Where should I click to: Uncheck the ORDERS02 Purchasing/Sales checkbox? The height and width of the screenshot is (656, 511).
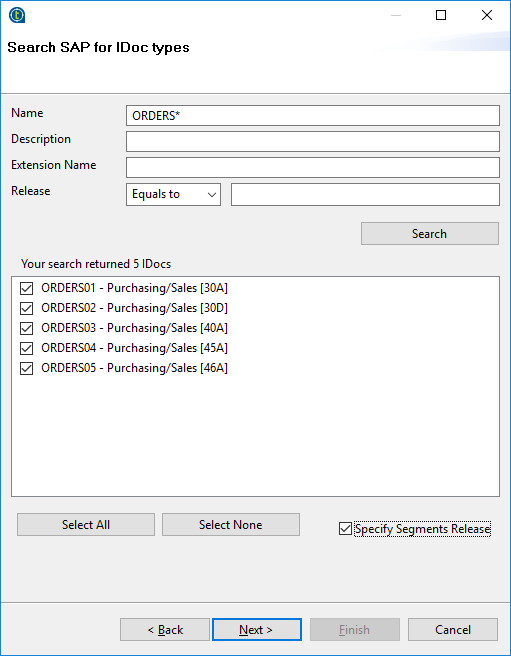[26, 308]
